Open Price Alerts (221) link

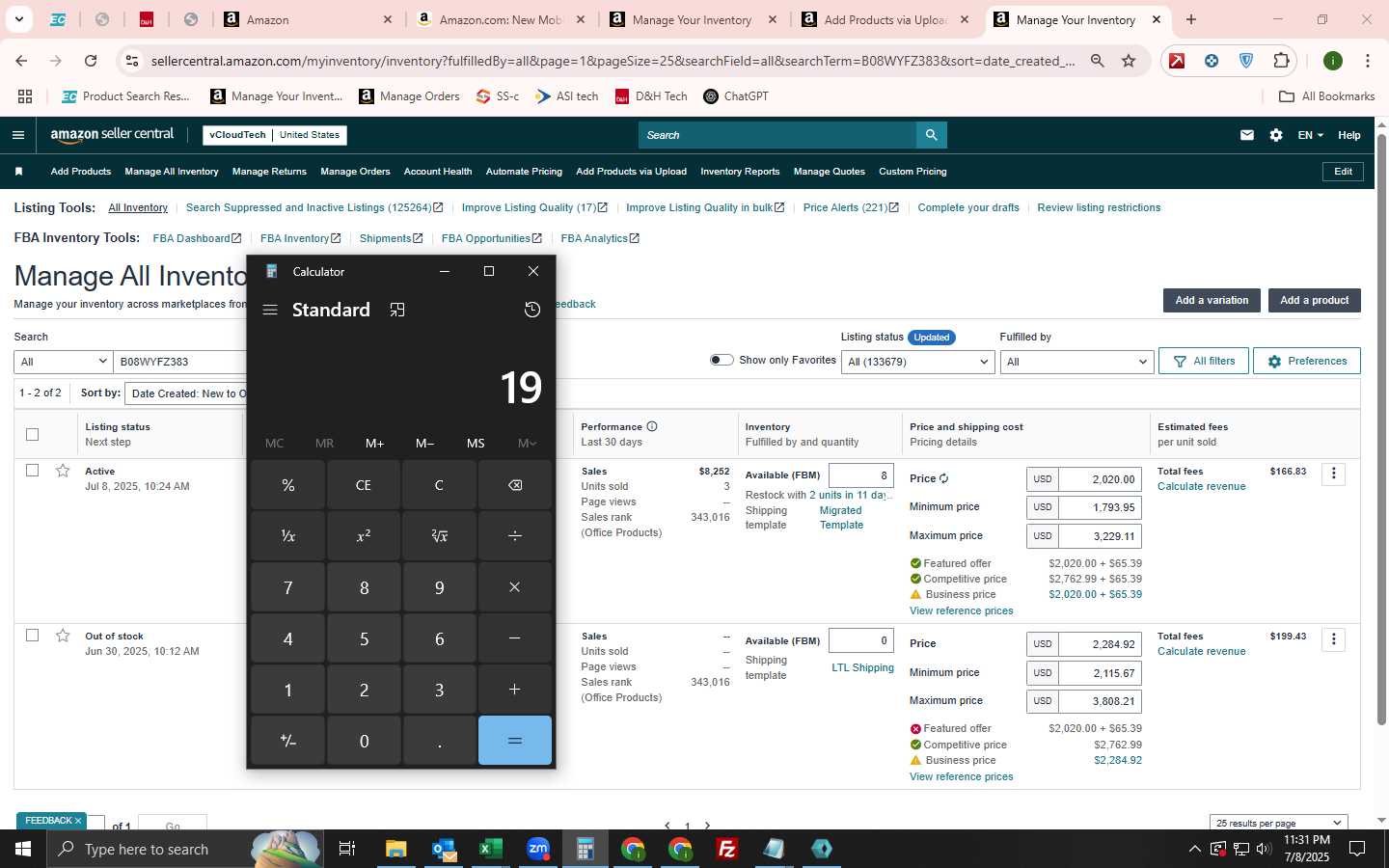851,207
